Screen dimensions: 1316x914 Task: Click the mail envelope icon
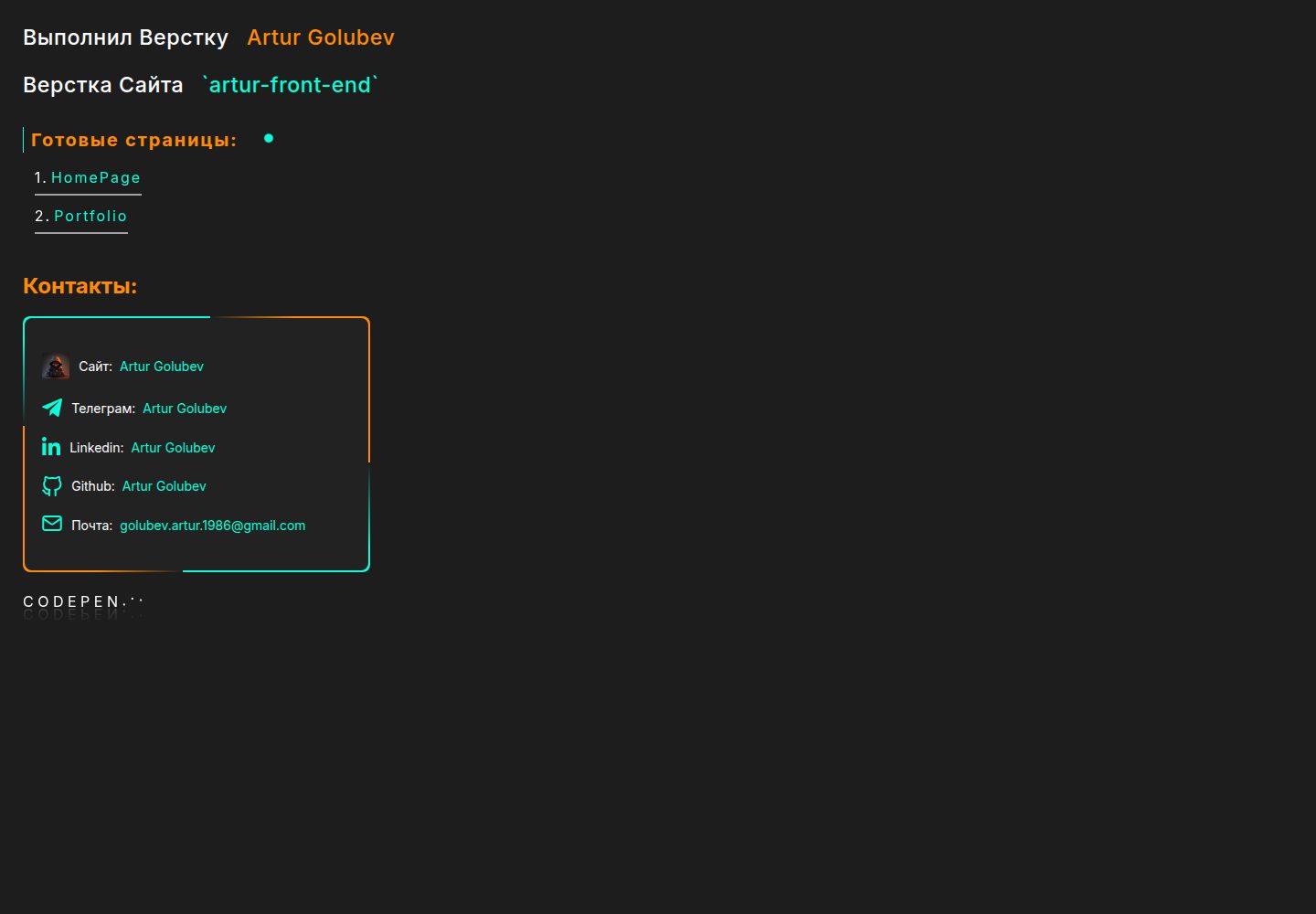point(52,524)
